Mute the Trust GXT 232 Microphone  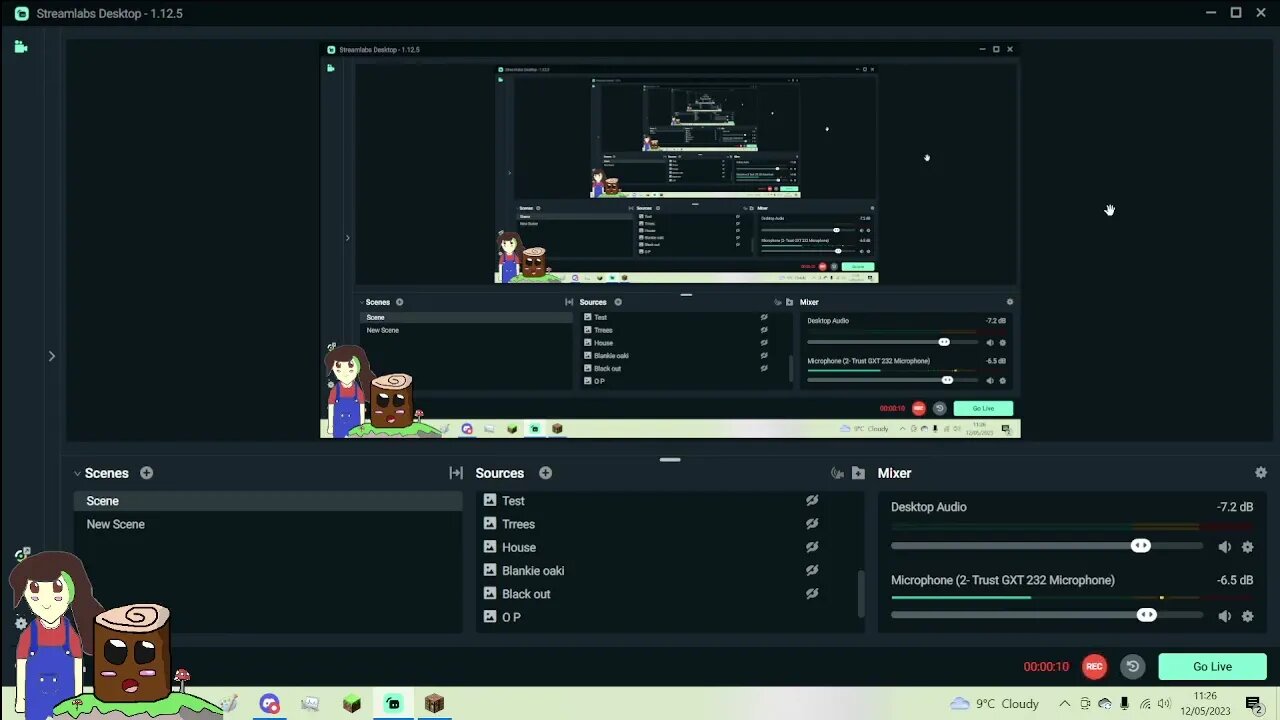tap(1225, 616)
